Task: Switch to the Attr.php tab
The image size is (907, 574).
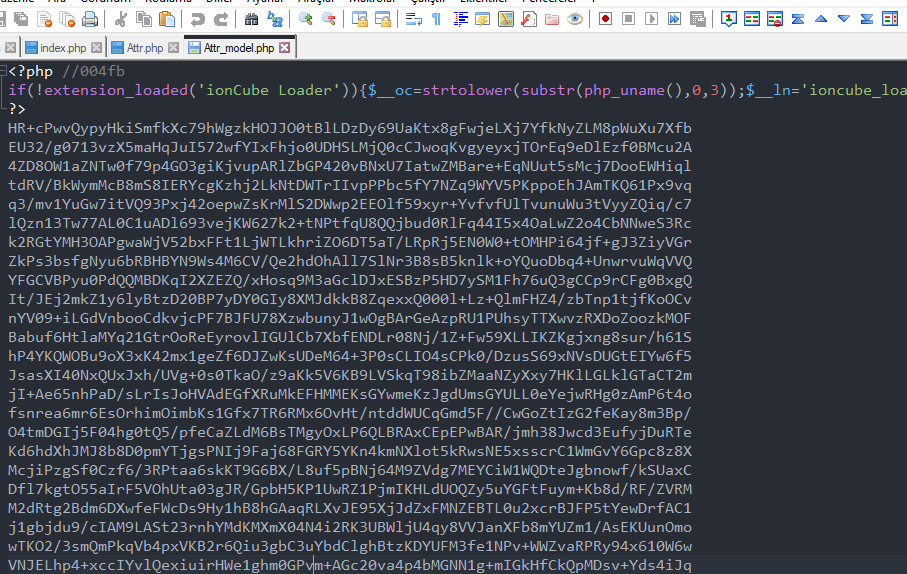Action: click(x=145, y=47)
